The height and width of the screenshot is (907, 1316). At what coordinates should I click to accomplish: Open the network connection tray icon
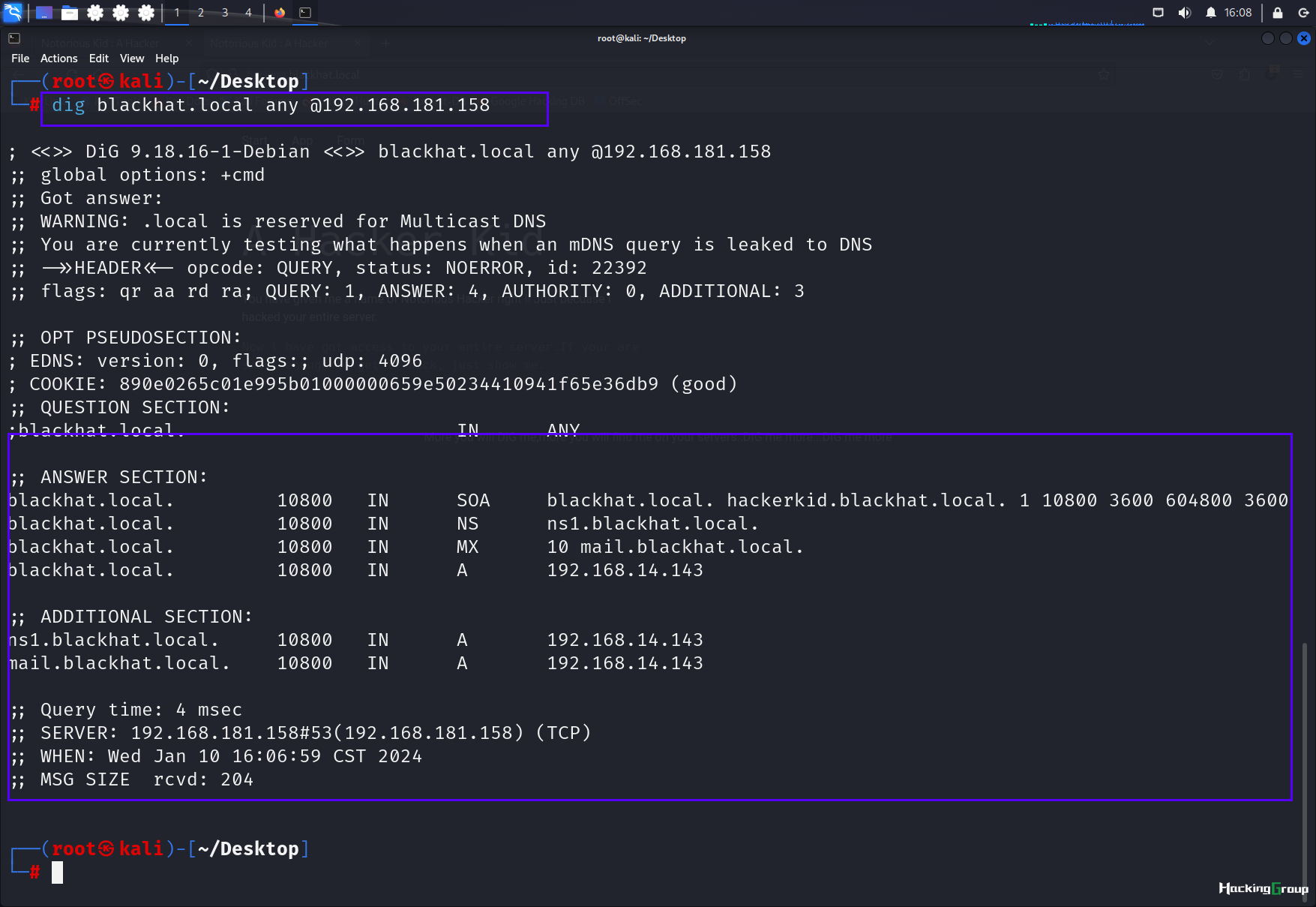click(1159, 13)
